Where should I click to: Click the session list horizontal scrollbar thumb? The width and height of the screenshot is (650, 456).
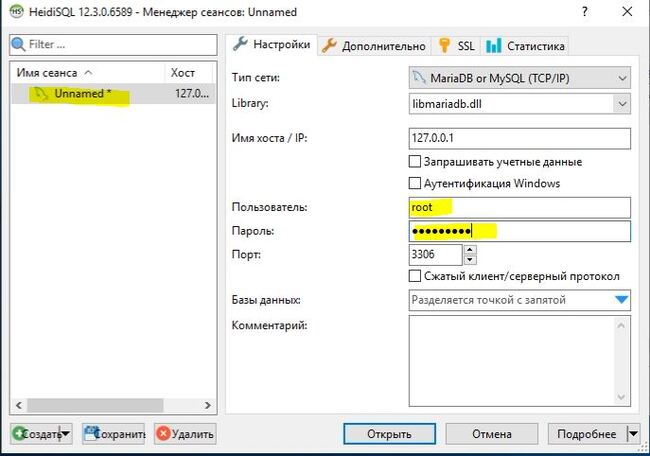click(x=95, y=405)
